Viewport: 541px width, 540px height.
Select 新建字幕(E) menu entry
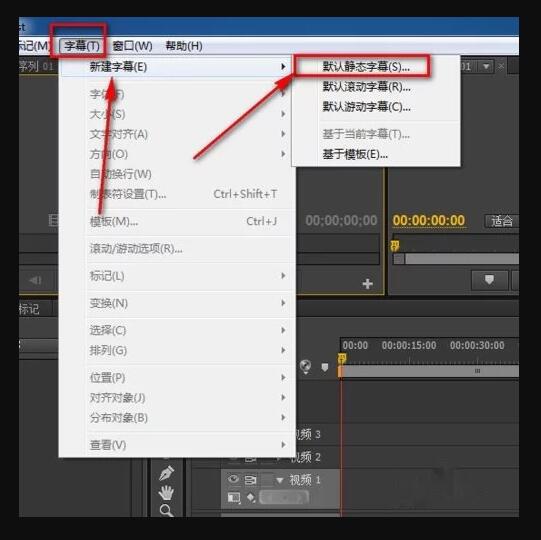click(x=178, y=67)
